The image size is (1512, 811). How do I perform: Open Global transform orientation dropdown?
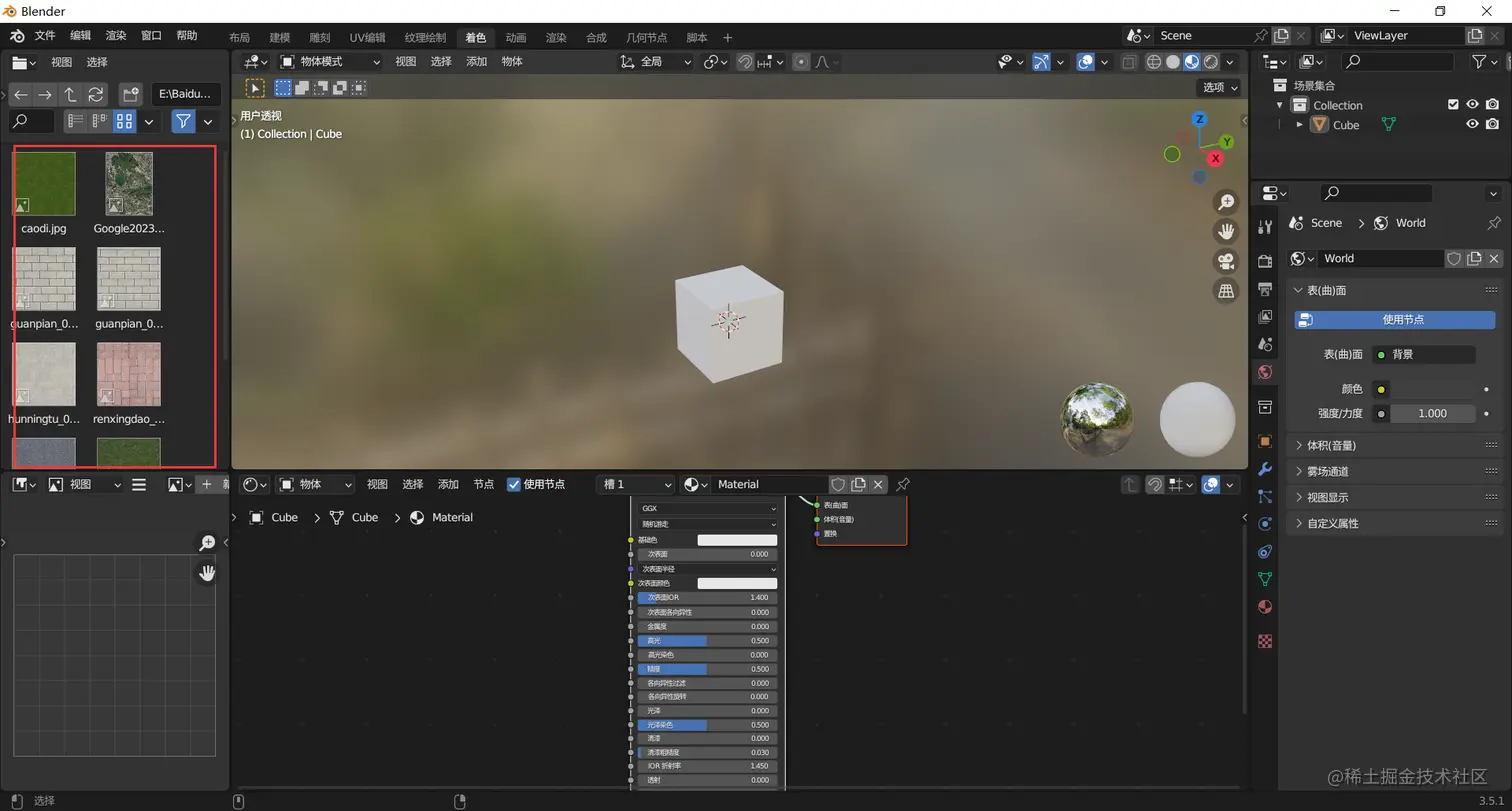pyautogui.click(x=656, y=62)
